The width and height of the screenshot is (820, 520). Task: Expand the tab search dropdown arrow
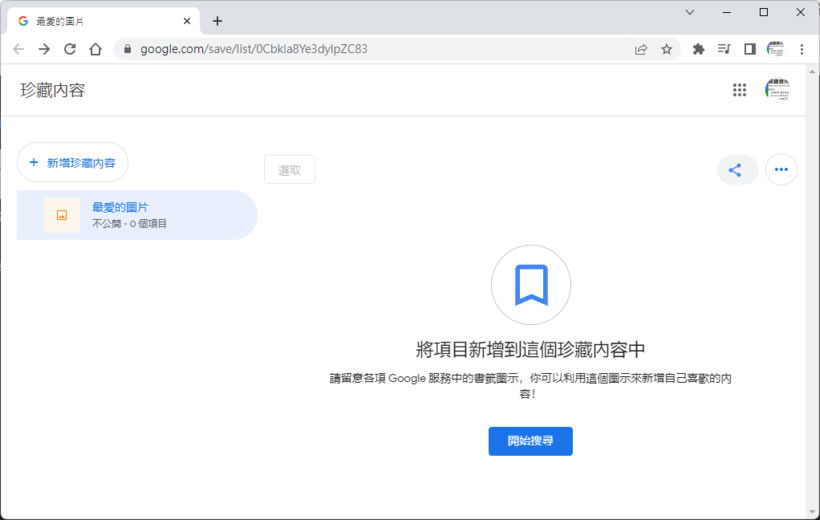click(690, 12)
